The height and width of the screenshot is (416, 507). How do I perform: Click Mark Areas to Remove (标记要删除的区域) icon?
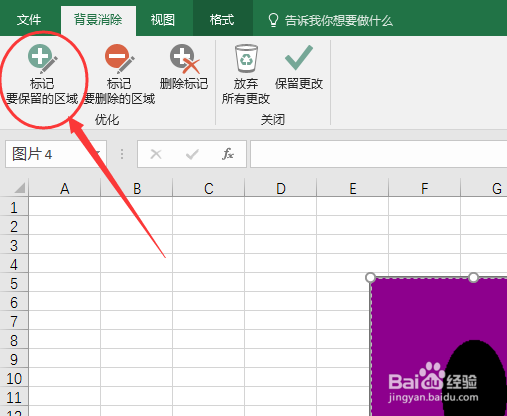pyautogui.click(x=120, y=59)
